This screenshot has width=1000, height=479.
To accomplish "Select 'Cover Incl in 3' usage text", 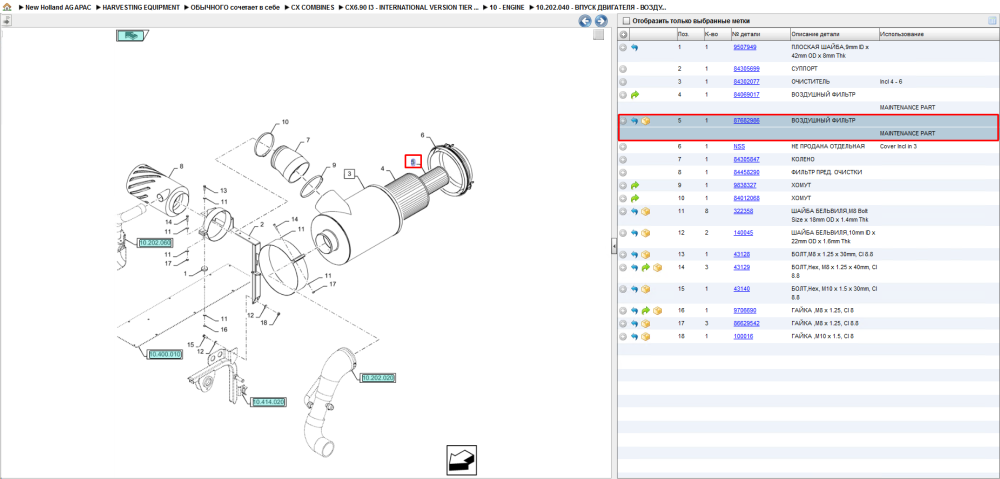I will tap(897, 147).
